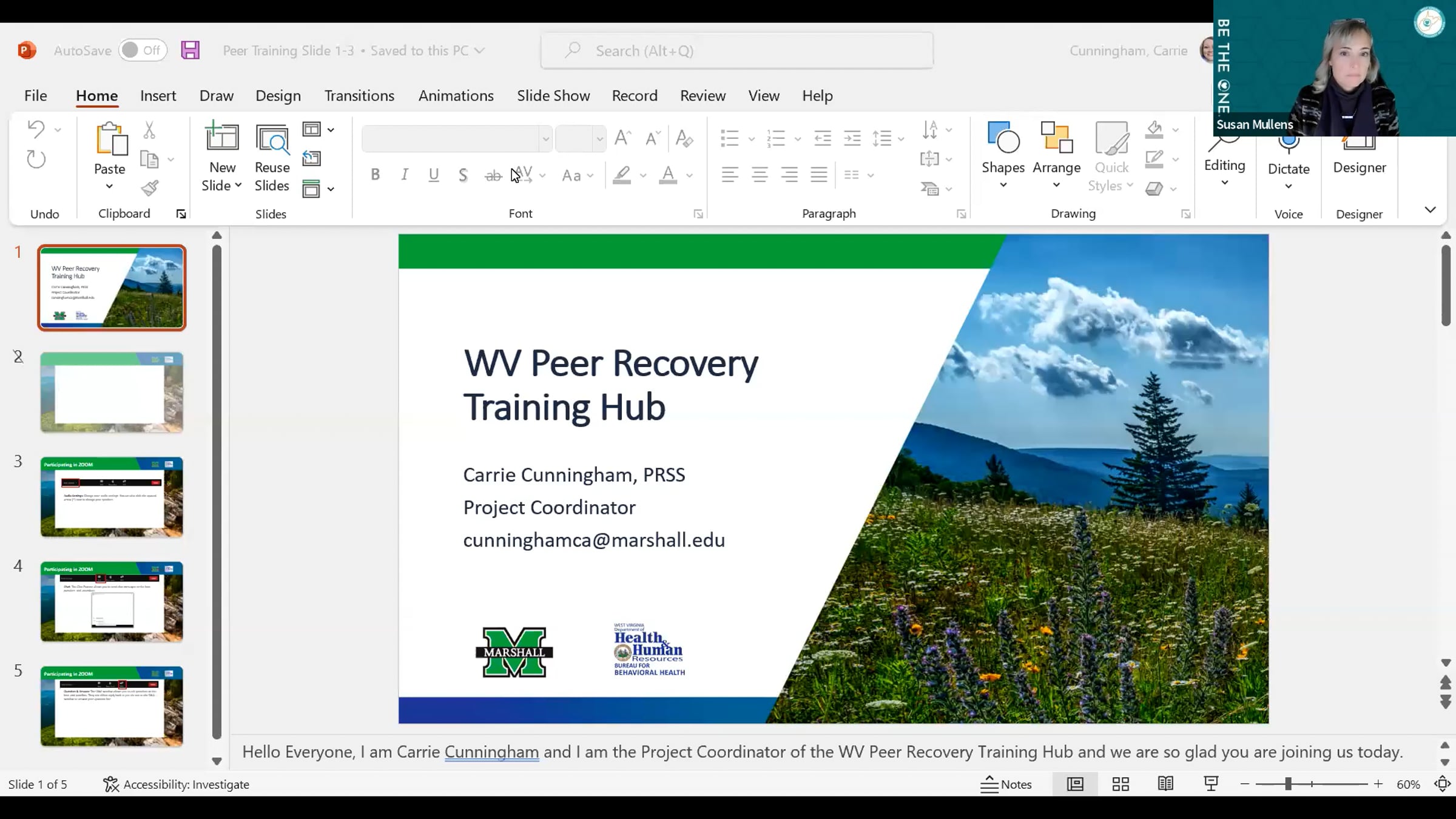This screenshot has height=819, width=1456.
Task: Expand the Font size dropdown
Action: (599, 139)
